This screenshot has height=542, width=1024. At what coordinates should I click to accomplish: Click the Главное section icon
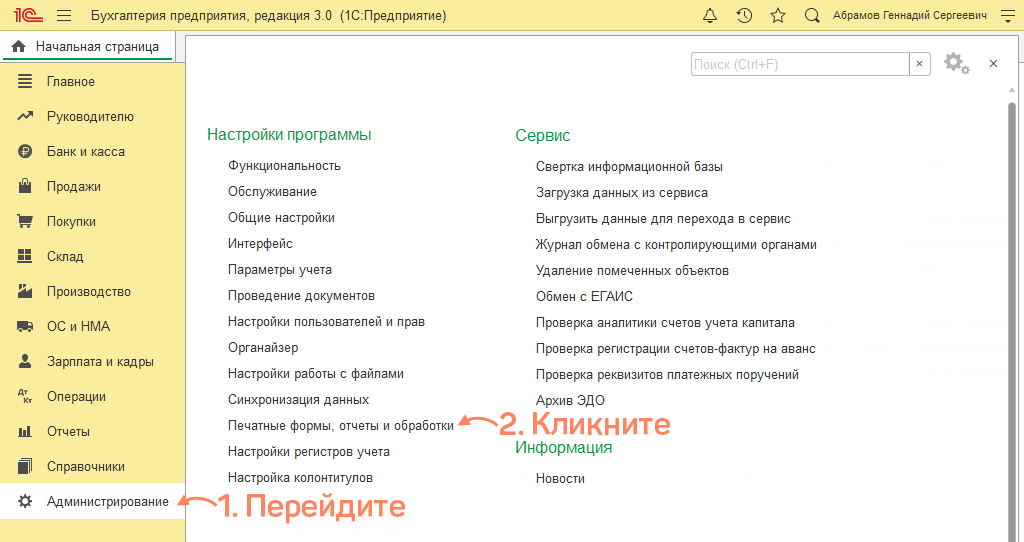point(25,82)
